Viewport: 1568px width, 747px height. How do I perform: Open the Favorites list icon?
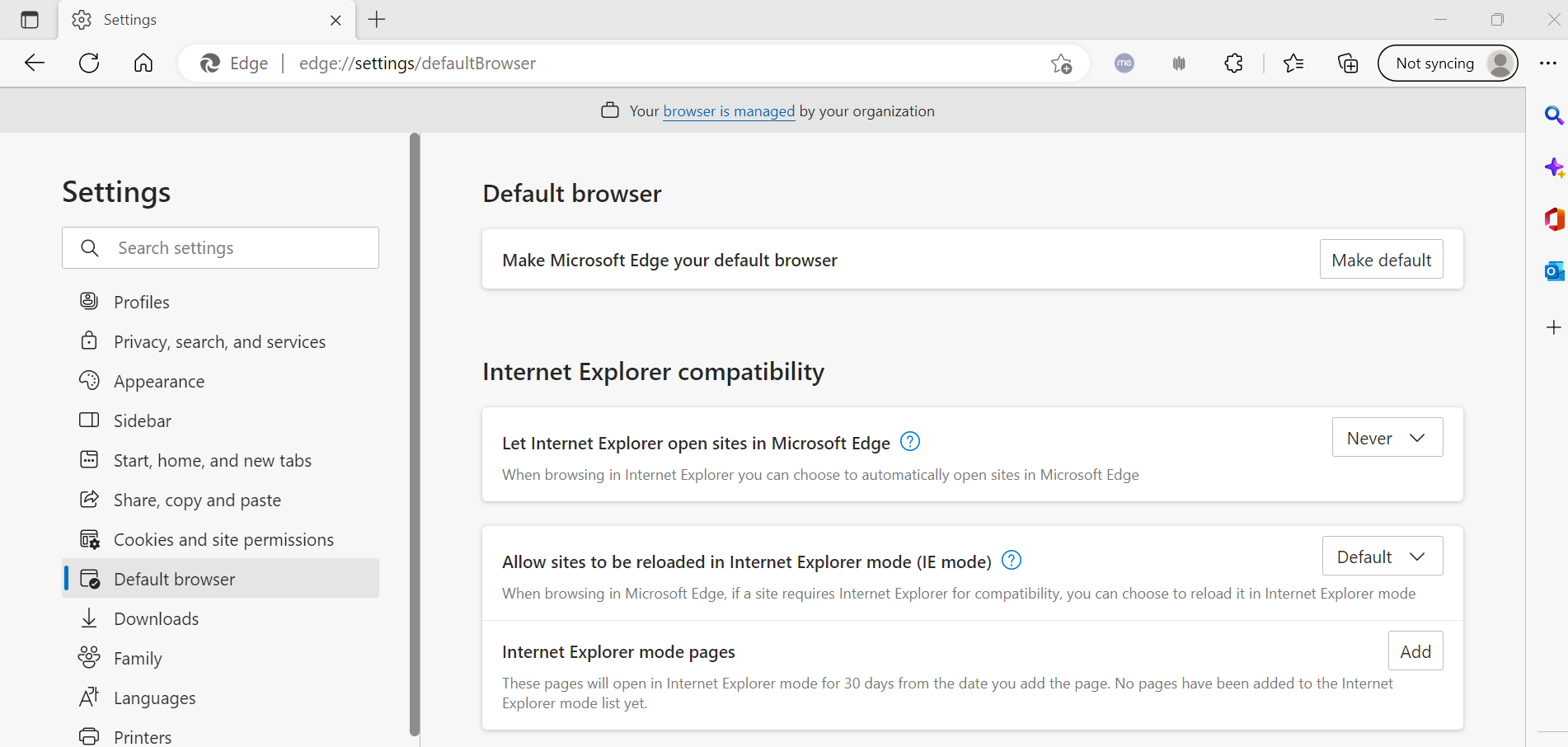tap(1293, 63)
